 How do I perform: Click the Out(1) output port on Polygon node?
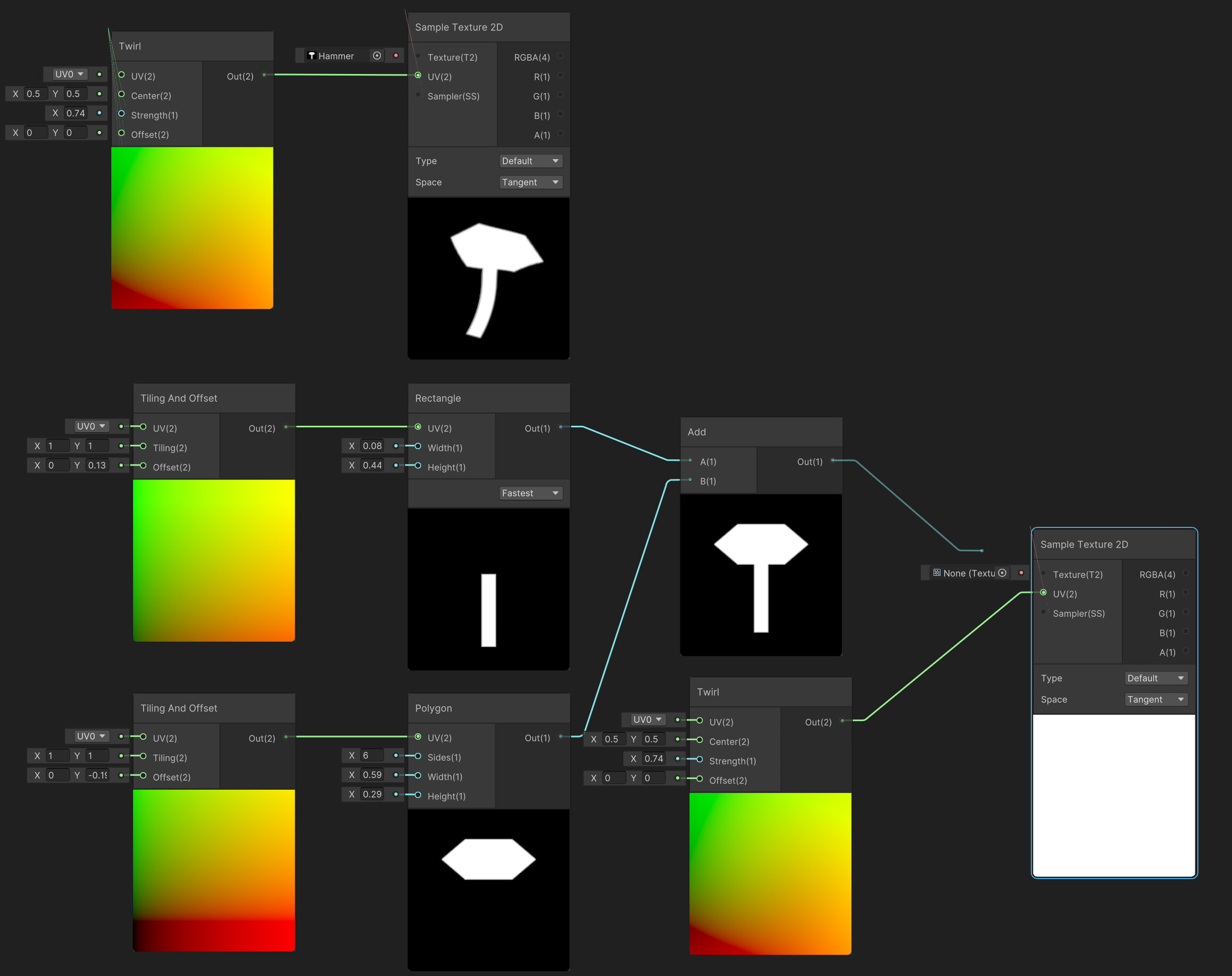(560, 737)
